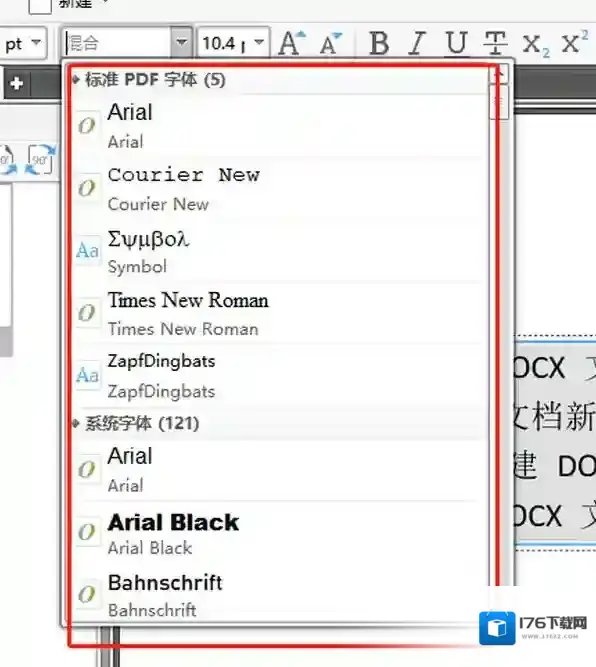This screenshot has width=596, height=667.
Task: Open the font name dropdown arrow
Action: [x=182, y=43]
